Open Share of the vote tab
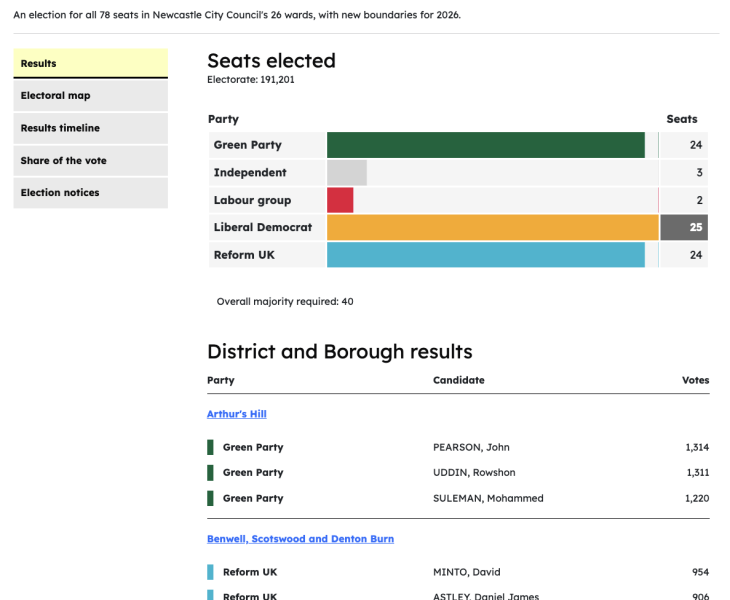Viewport: 730px width, 600px height. [90, 161]
